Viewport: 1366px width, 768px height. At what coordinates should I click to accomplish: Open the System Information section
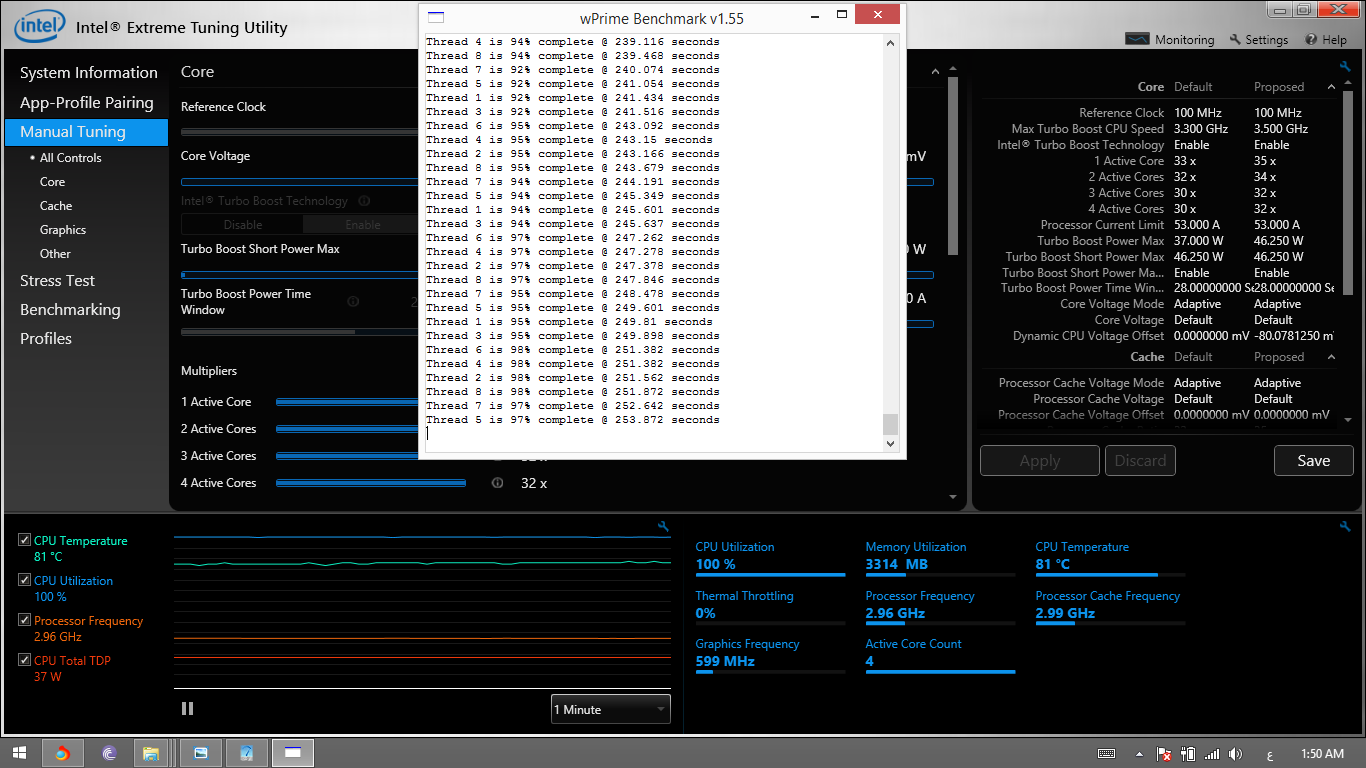[x=89, y=73]
